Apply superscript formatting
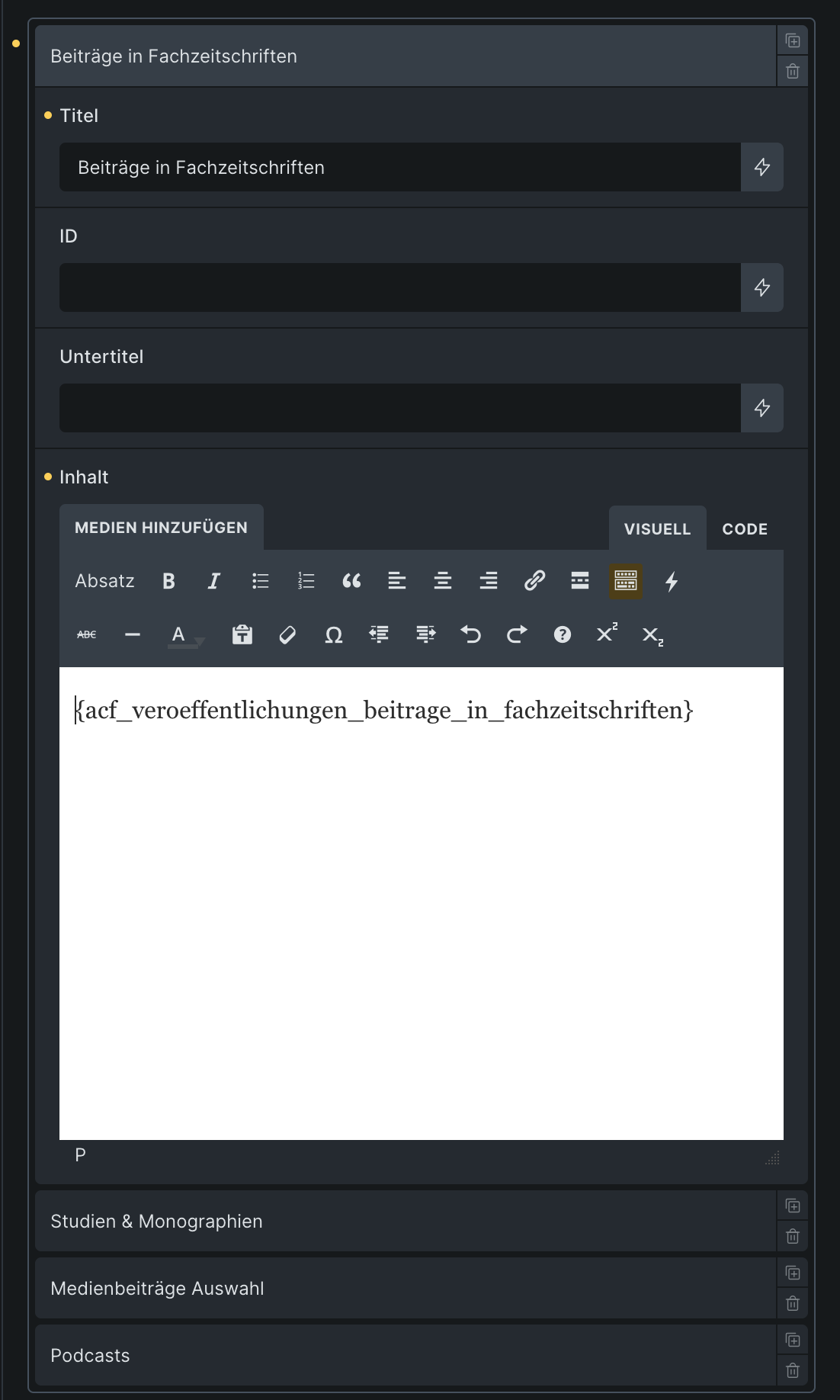This screenshot has height=1400, width=840. click(607, 633)
